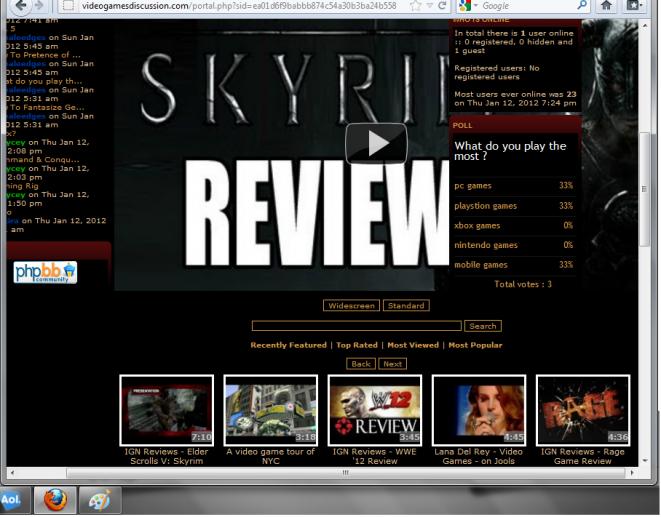The image size is (661, 517).
Task: Open the Lana Del Rey Video Games thumbnail
Action: [x=479, y=410]
